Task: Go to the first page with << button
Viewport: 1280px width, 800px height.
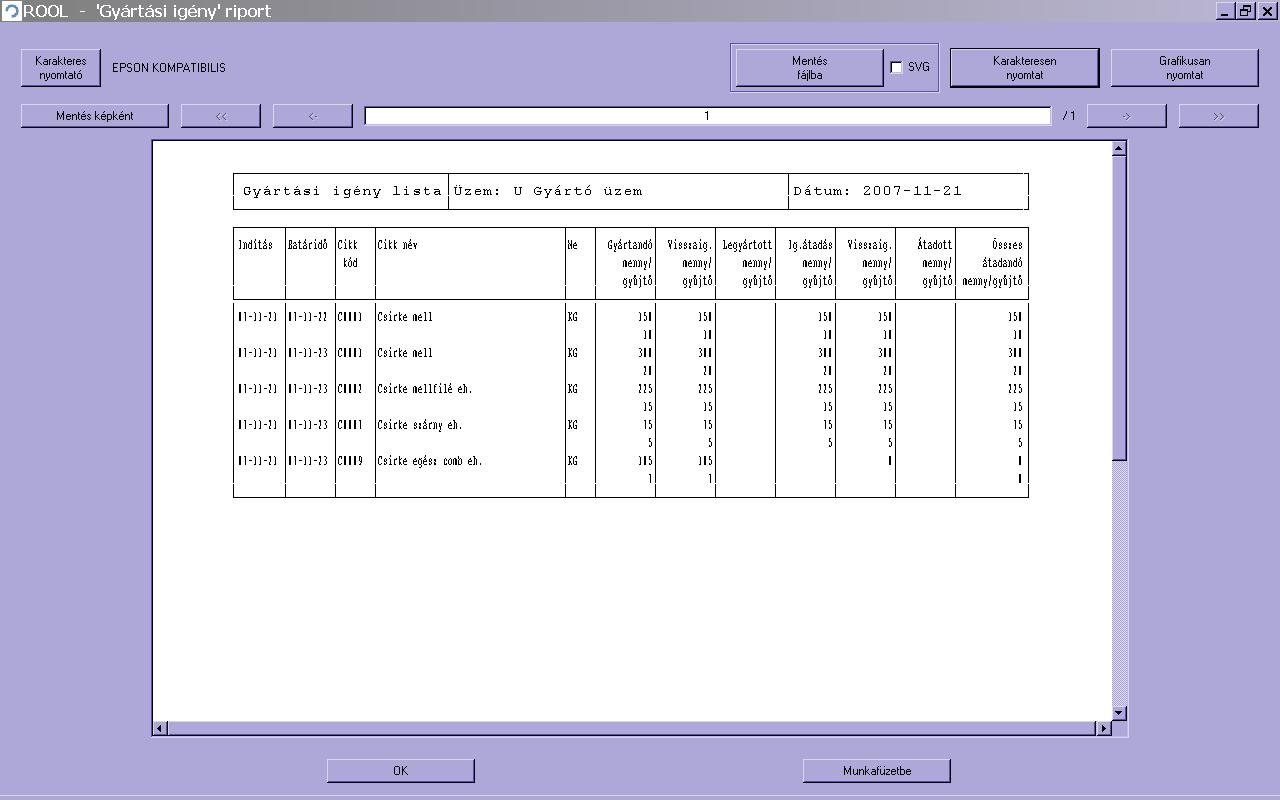Action: [x=221, y=116]
